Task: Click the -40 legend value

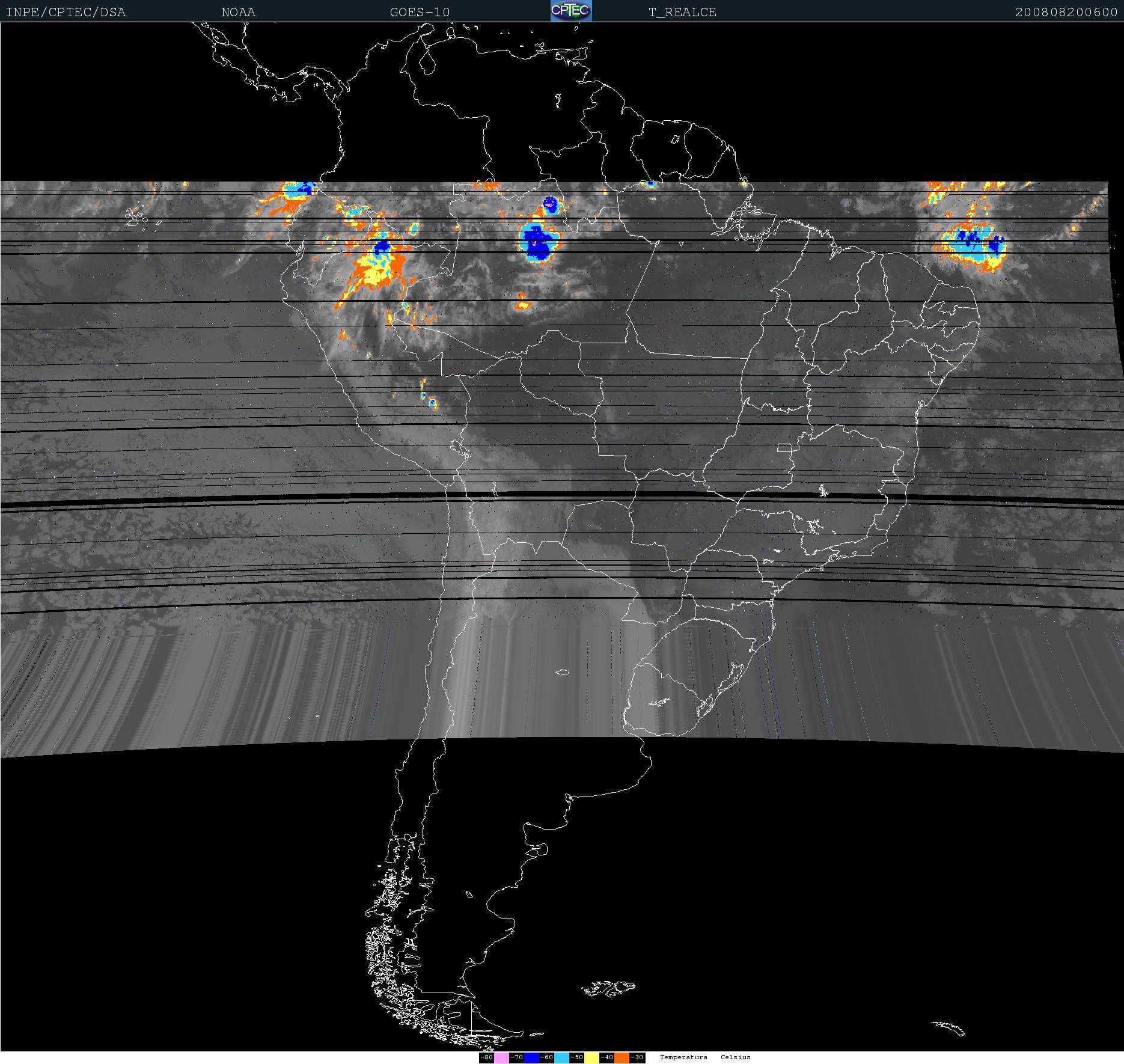Action: (x=606, y=1057)
